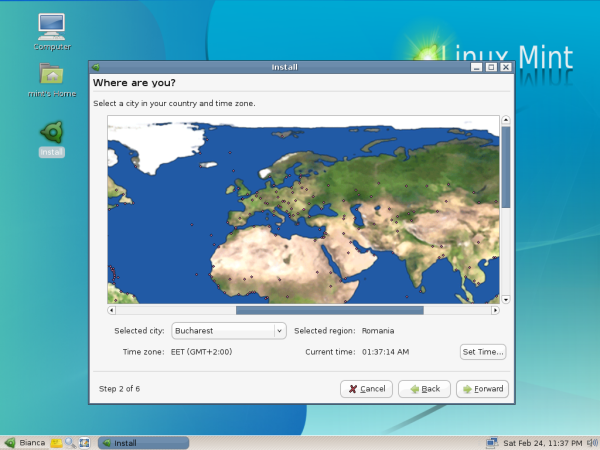Viewport: 600px width, 450px height.
Task: Click the mail icon in the taskbar
Action: pyautogui.click(x=57, y=442)
